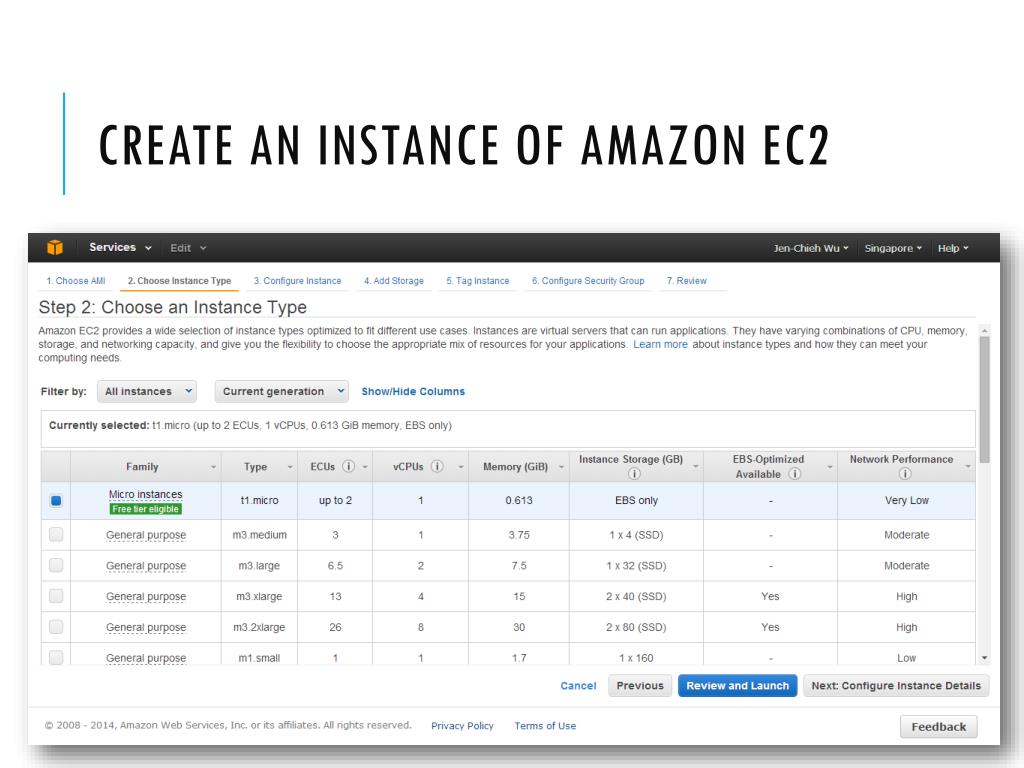1024x768 pixels.
Task: Go to 3. Configure Instance step
Action: [x=297, y=281]
